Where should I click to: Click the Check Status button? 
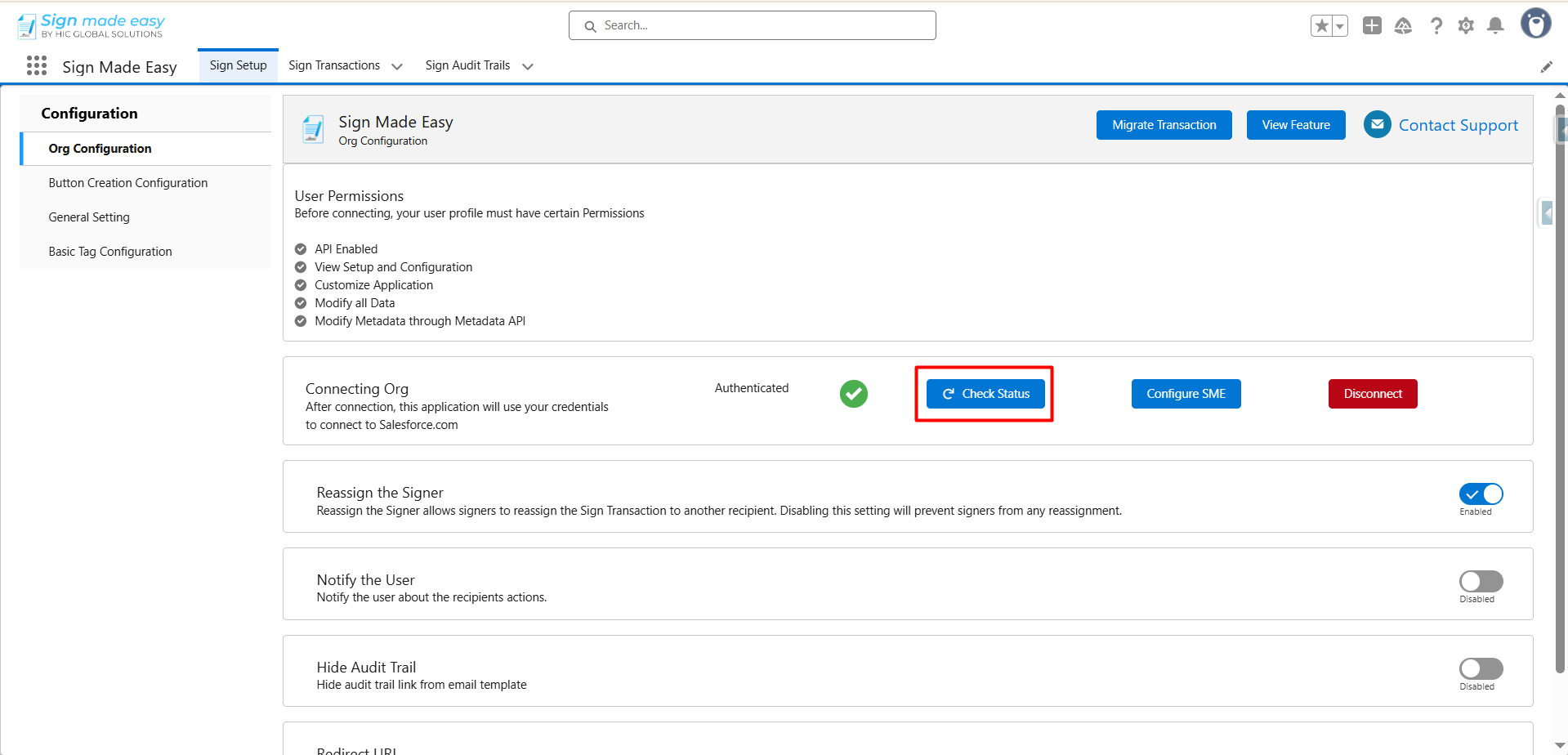coord(985,394)
